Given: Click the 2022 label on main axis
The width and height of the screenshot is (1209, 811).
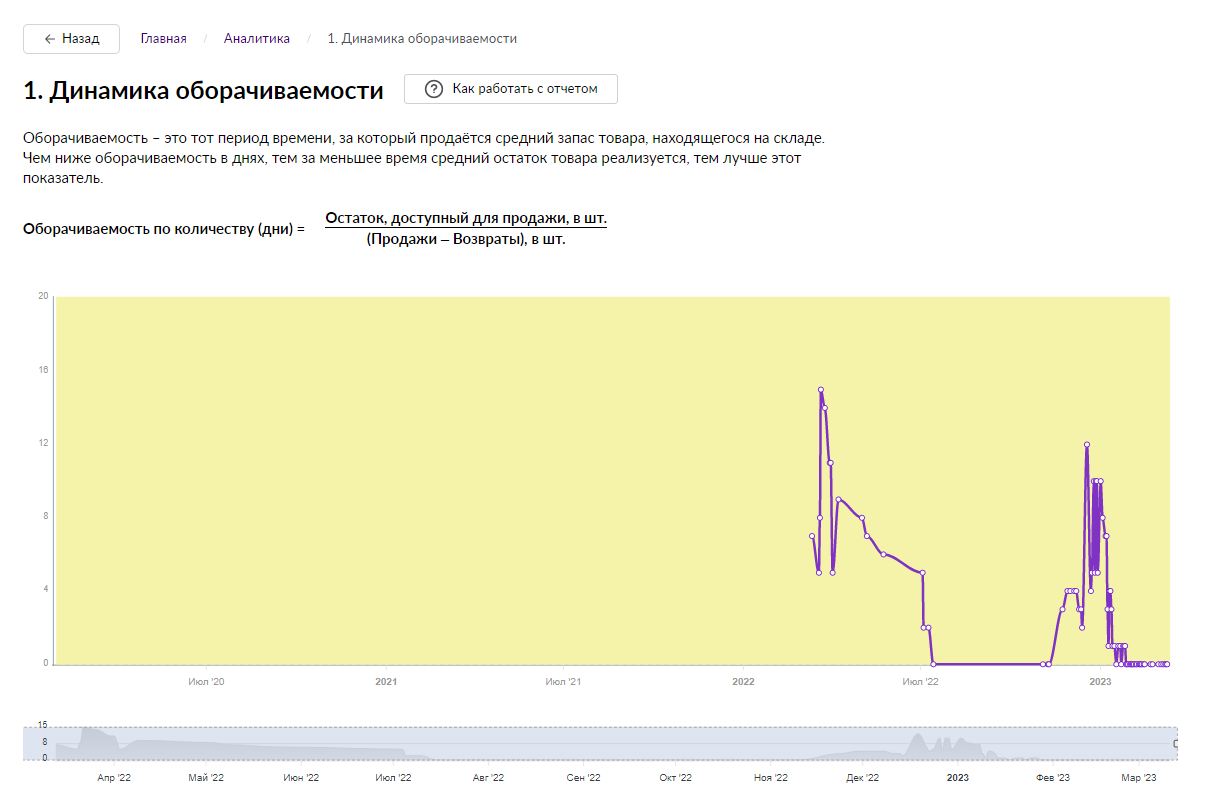Looking at the screenshot, I should click(743, 681).
